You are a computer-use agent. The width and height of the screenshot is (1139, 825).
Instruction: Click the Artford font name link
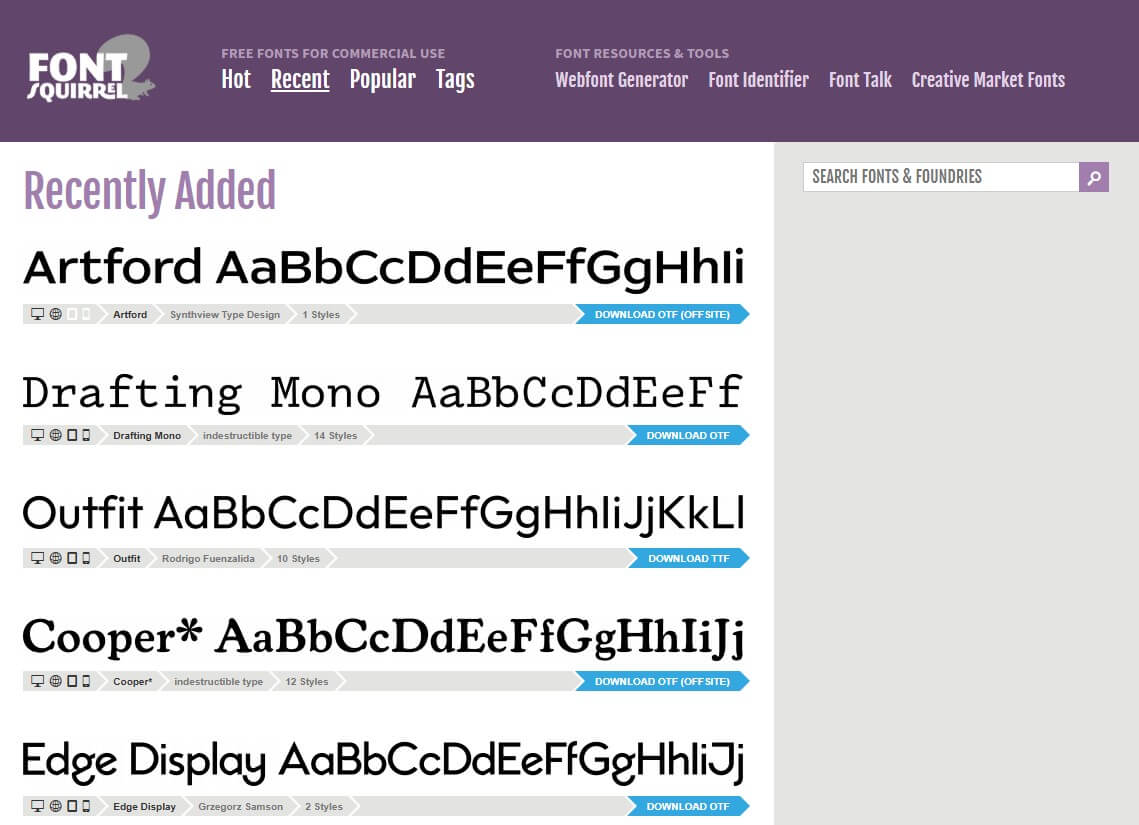[130, 314]
